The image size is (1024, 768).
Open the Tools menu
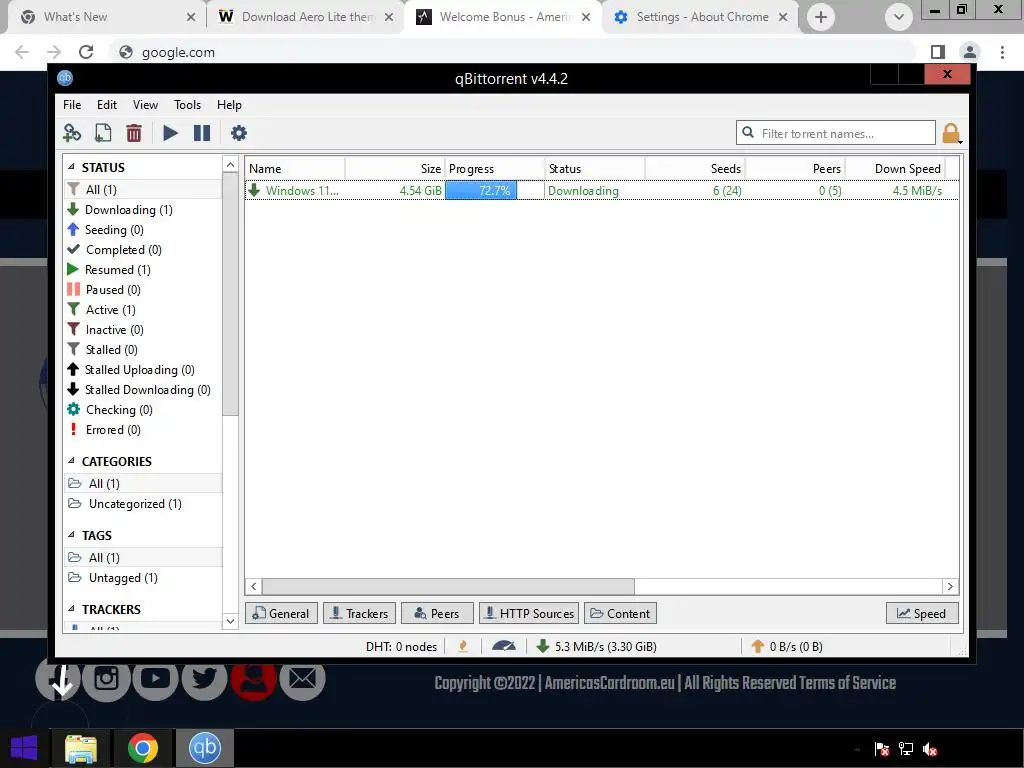(x=187, y=104)
